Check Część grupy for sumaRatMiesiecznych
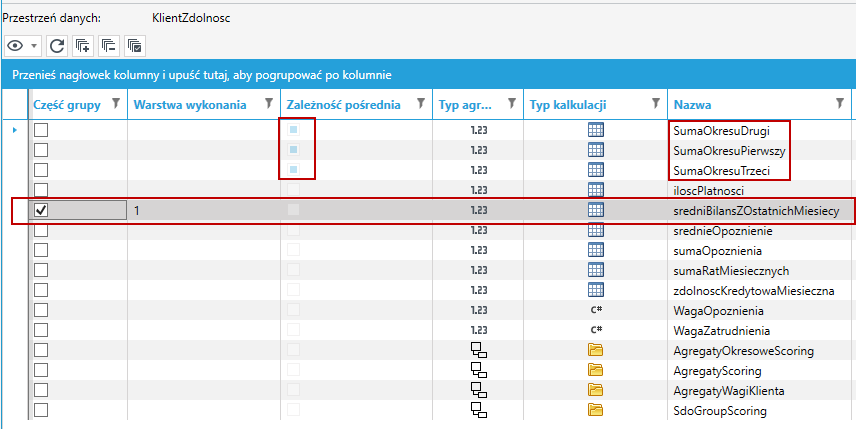This screenshot has height=429, width=856. pyautogui.click(x=41, y=270)
